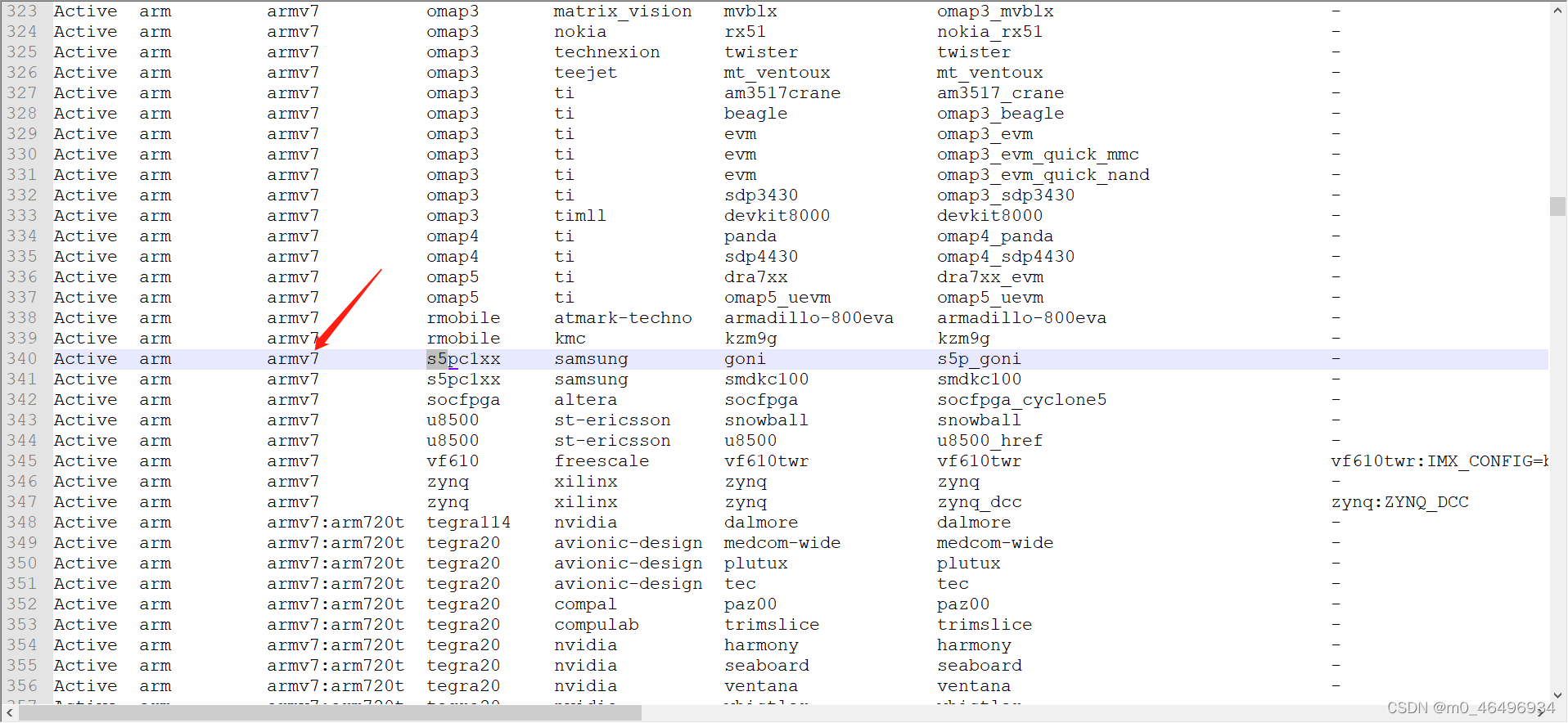Click 'mt_ventoux' board name on line 326
This screenshot has width=1568, height=723.
[777, 73]
